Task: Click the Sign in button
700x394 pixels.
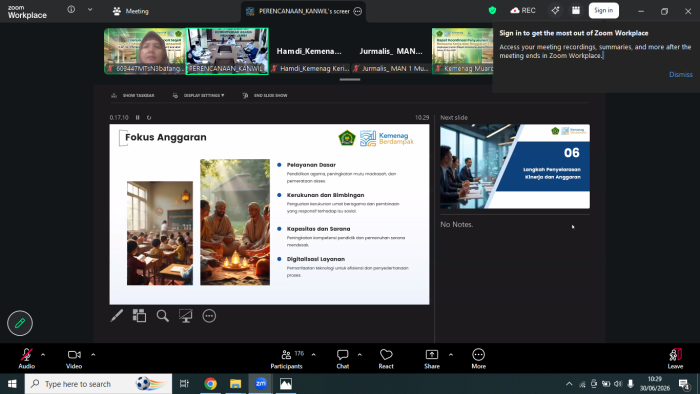Action: [604, 10]
